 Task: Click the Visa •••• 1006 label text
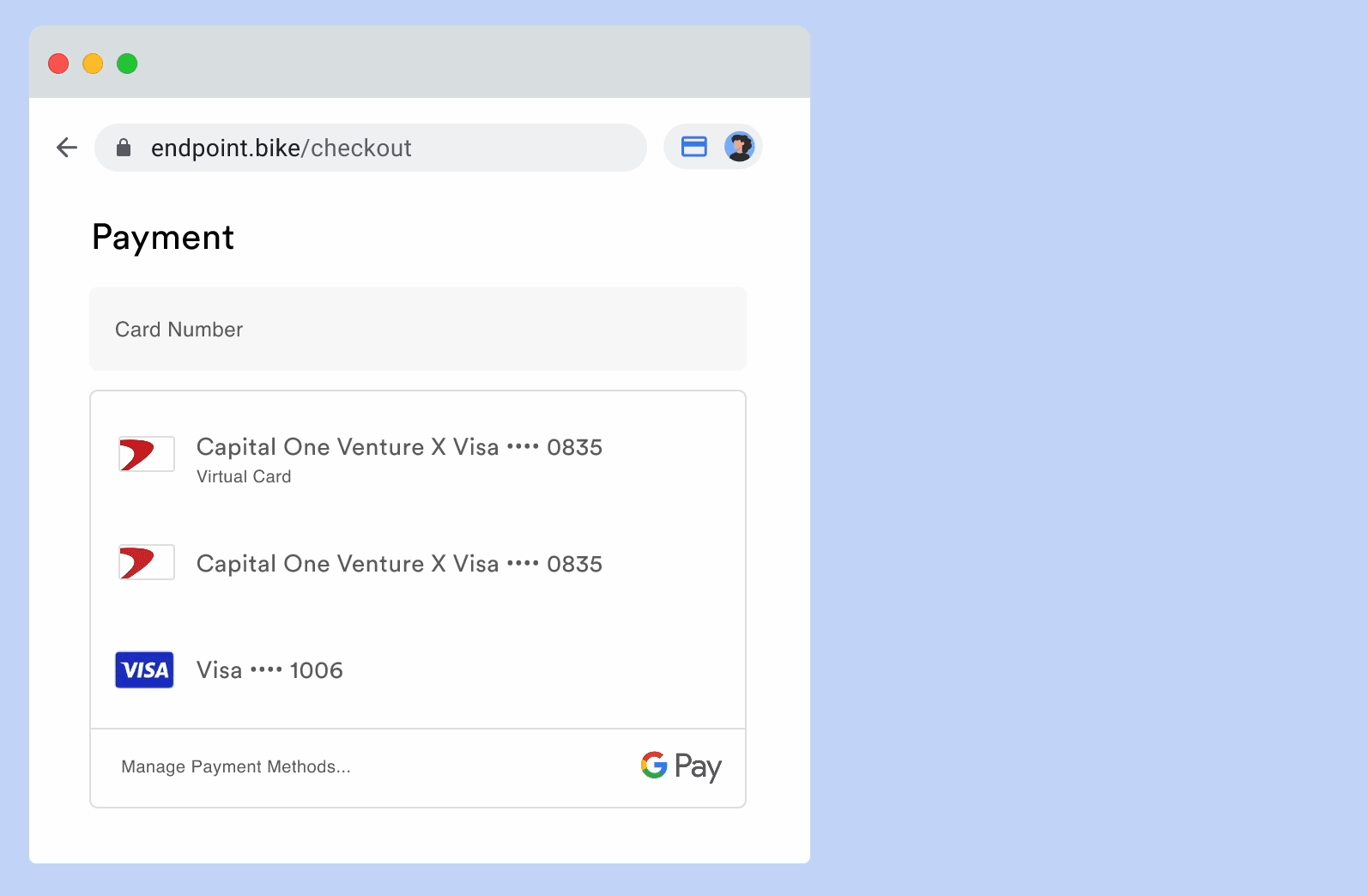pyautogui.click(x=269, y=670)
